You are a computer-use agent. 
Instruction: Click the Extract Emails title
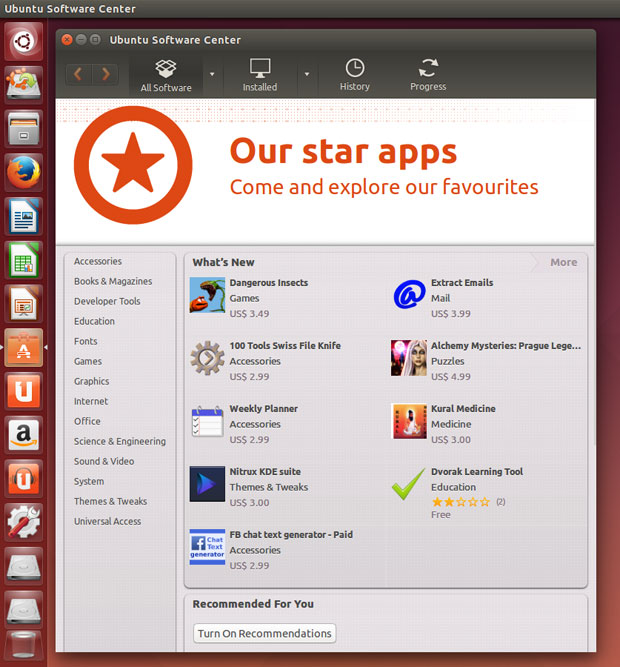pyautogui.click(x=462, y=282)
